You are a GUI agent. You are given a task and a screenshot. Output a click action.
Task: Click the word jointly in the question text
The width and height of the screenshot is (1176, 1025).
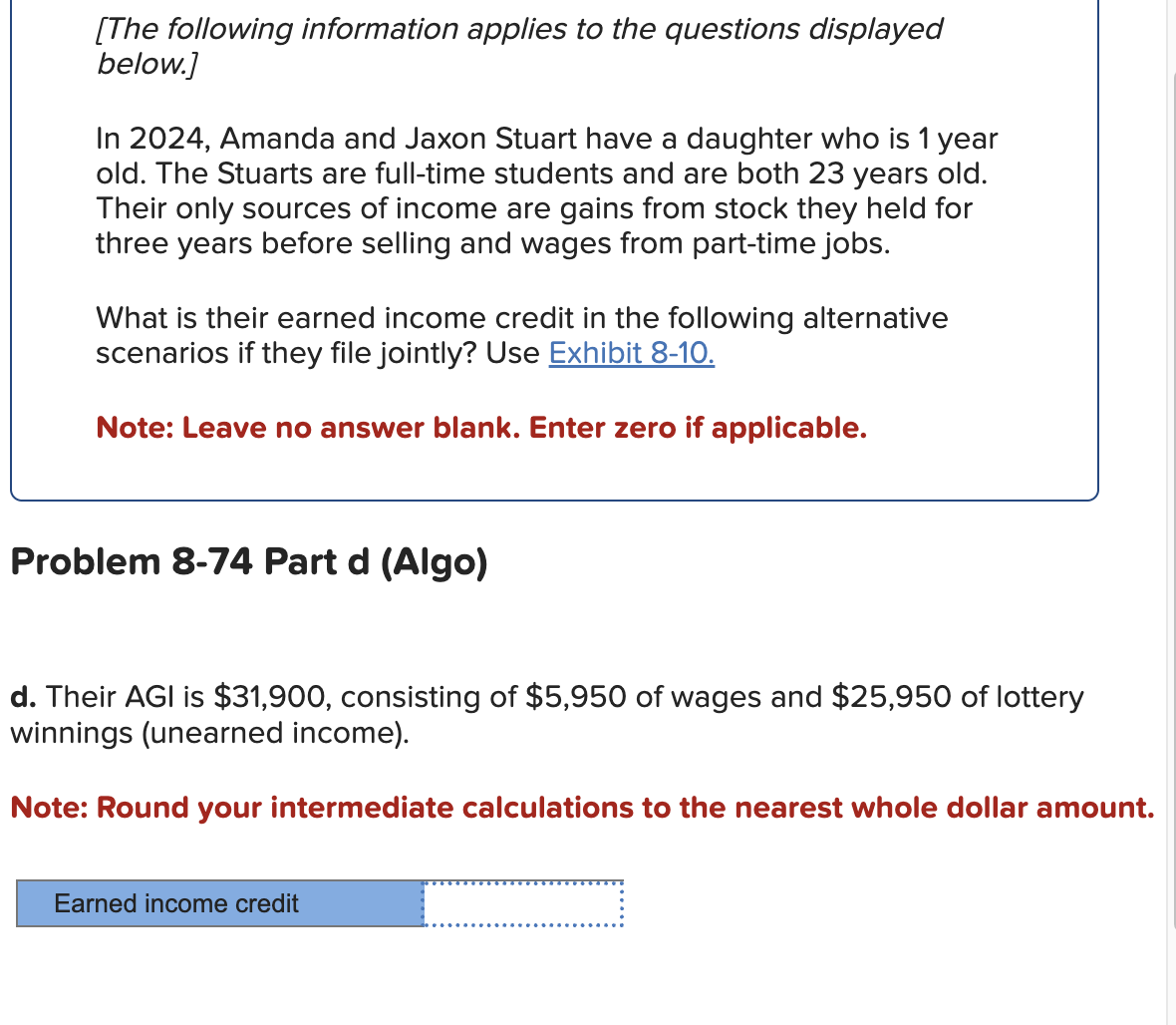422,353
